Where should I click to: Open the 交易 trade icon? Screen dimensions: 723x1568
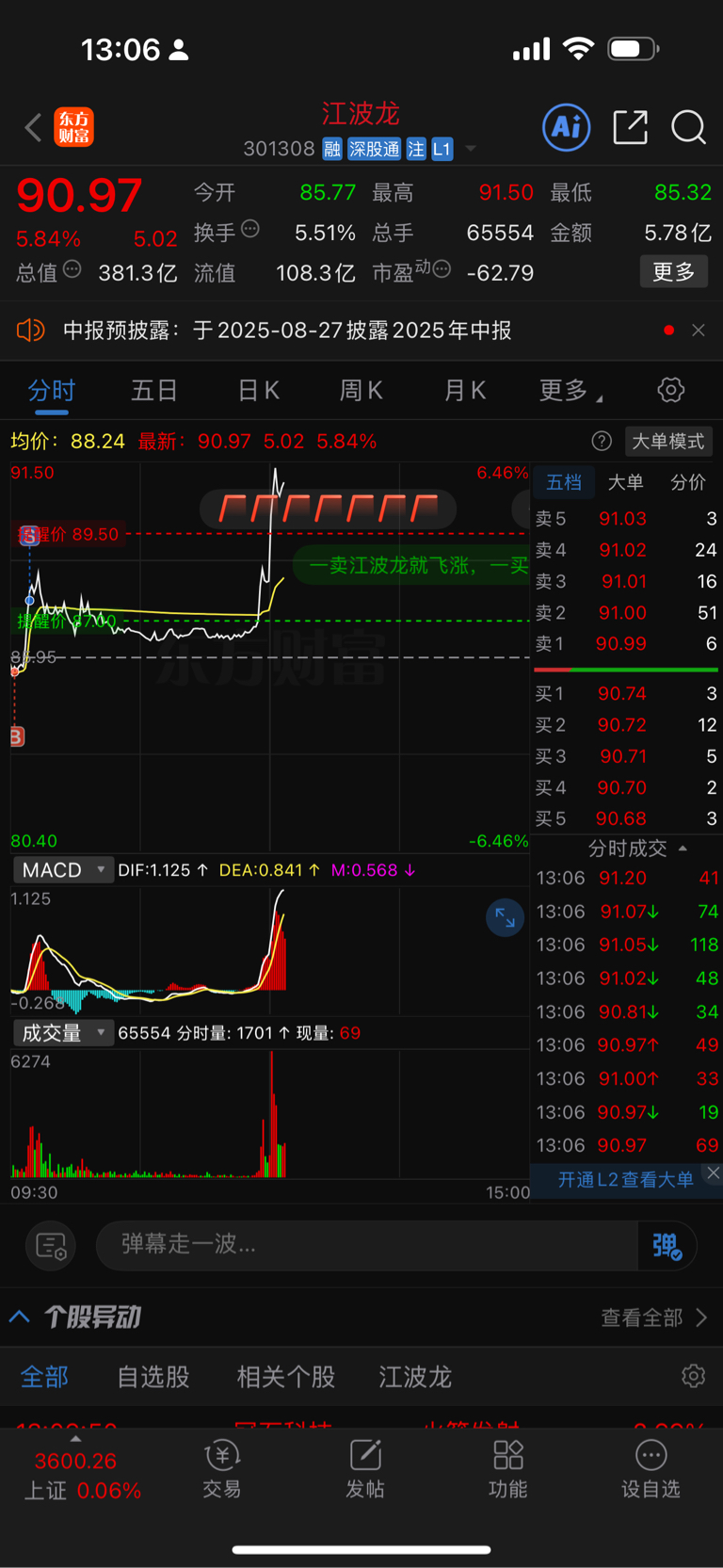click(222, 1469)
